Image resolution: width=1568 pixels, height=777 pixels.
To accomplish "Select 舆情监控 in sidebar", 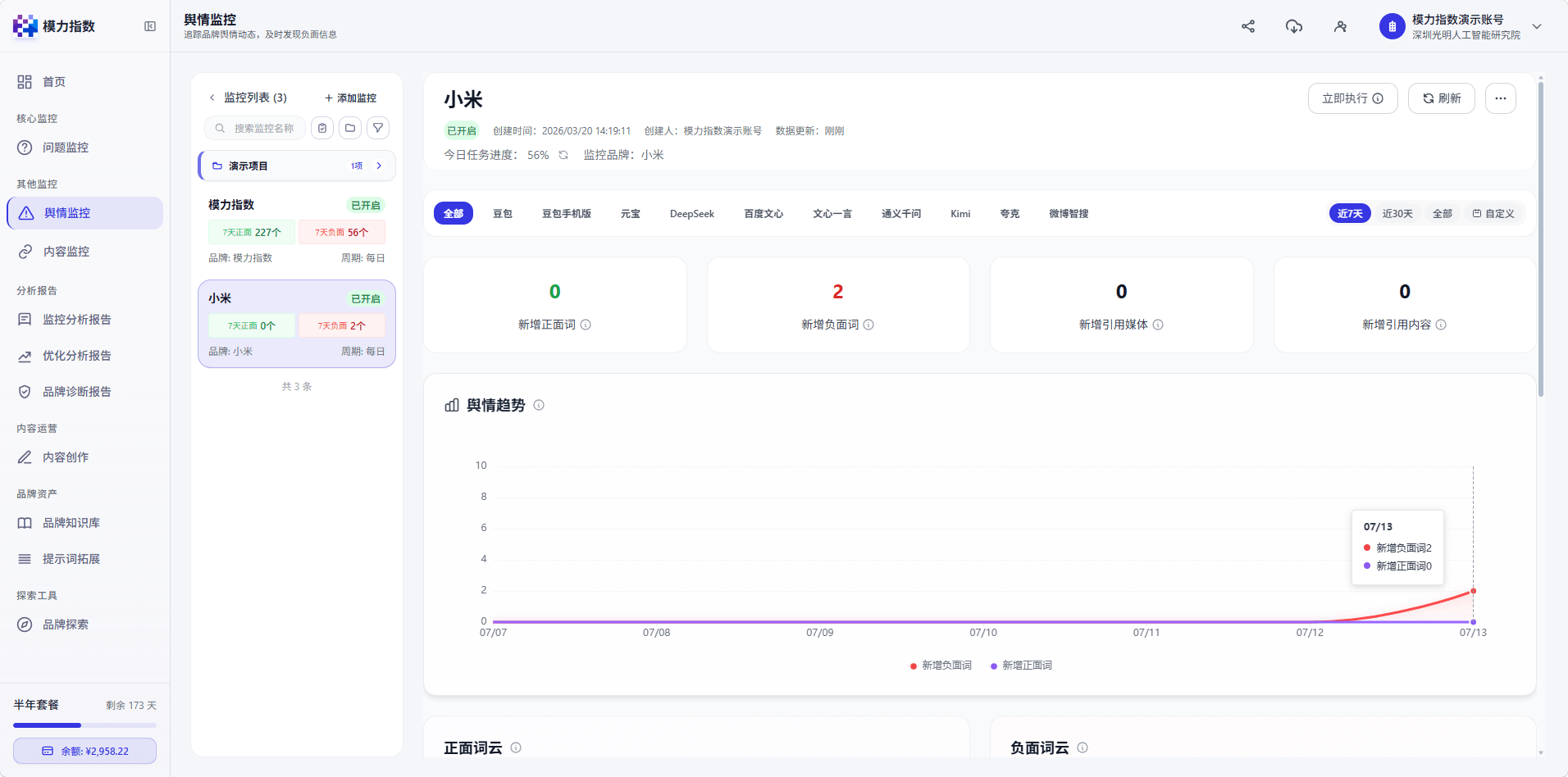I will tap(85, 213).
